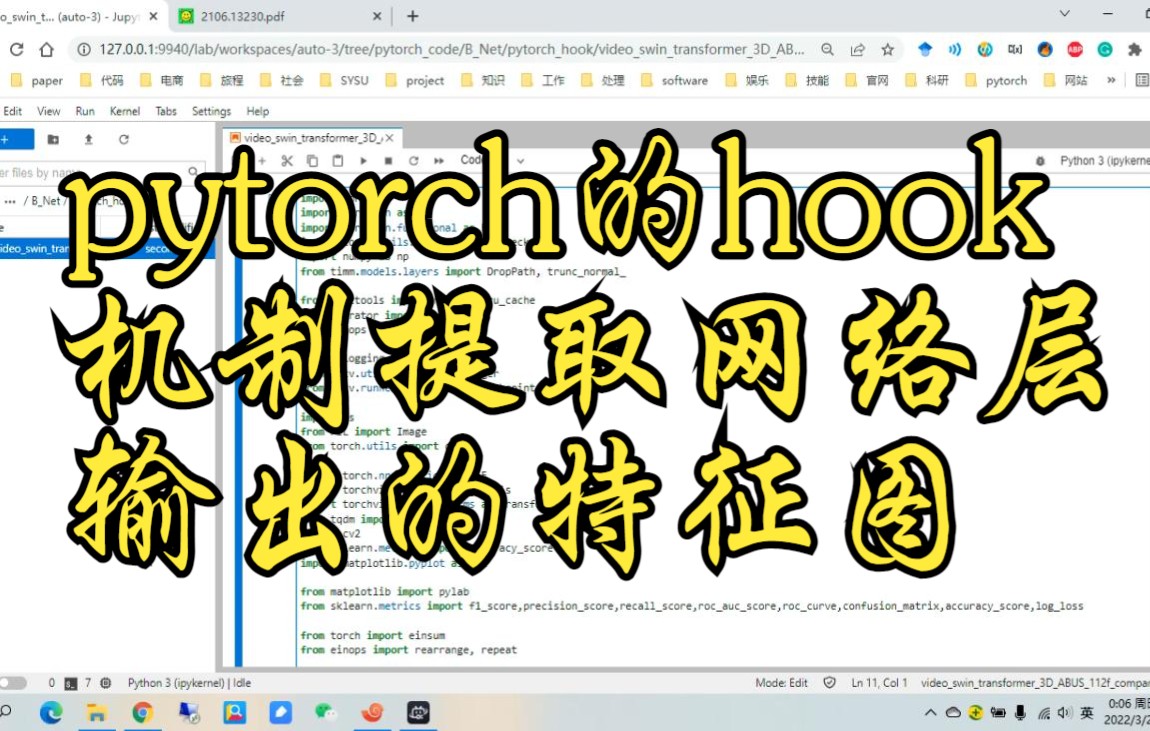Upload files with the upload arrow icon
Screen dimensions: 1150x731
(x=89, y=139)
